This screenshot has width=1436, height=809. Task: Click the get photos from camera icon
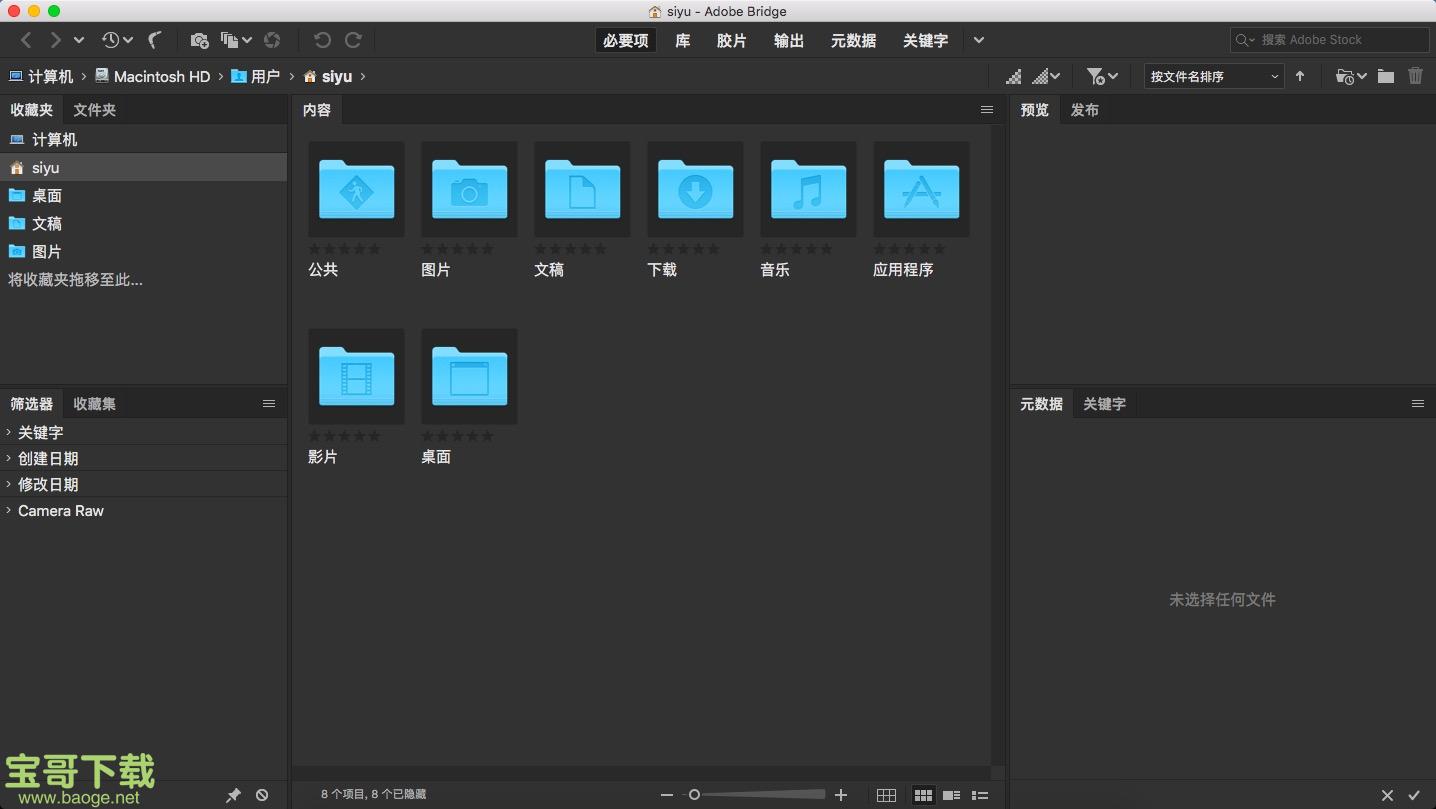point(200,40)
